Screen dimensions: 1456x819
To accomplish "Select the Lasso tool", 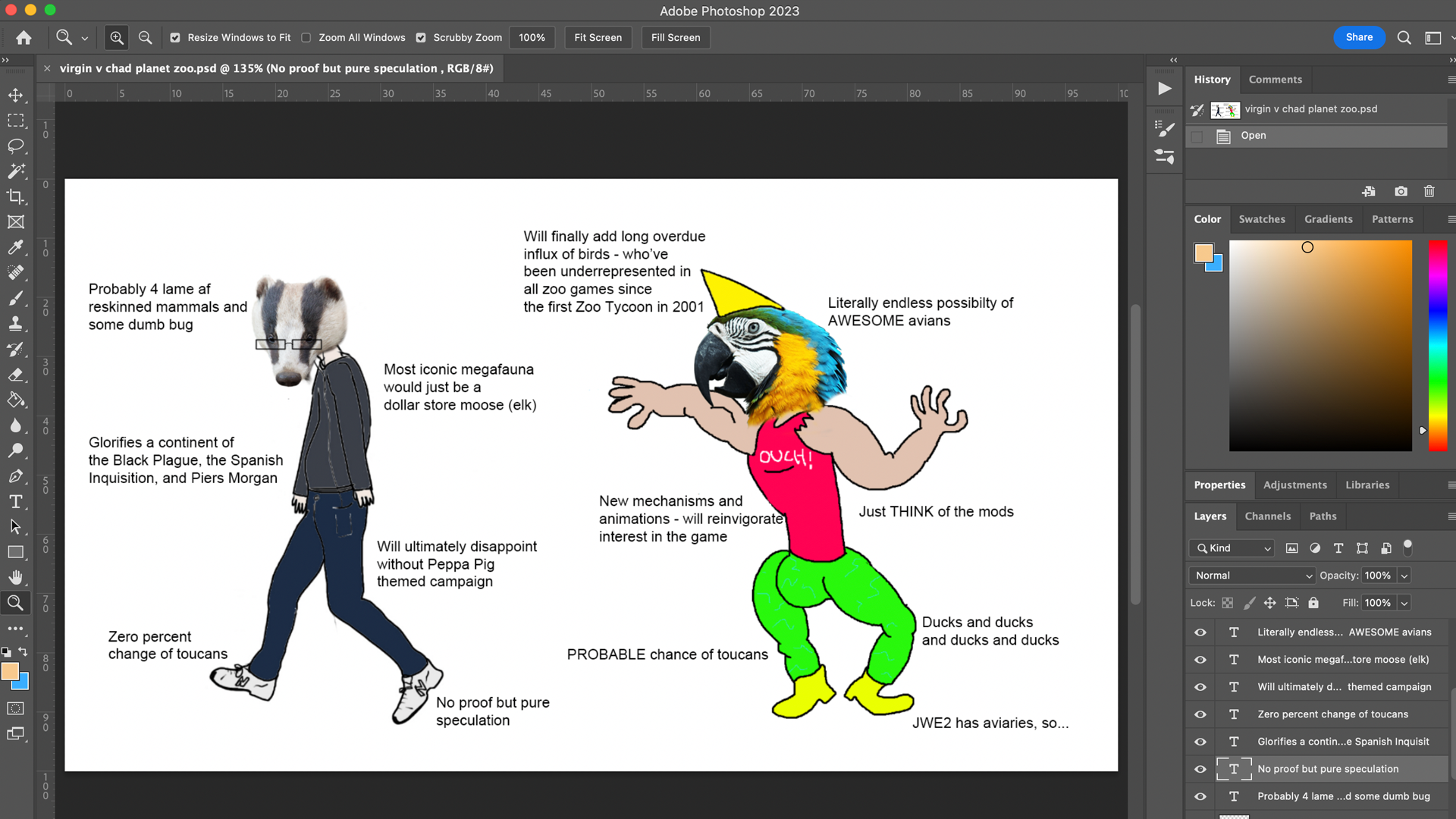I will 15,146.
